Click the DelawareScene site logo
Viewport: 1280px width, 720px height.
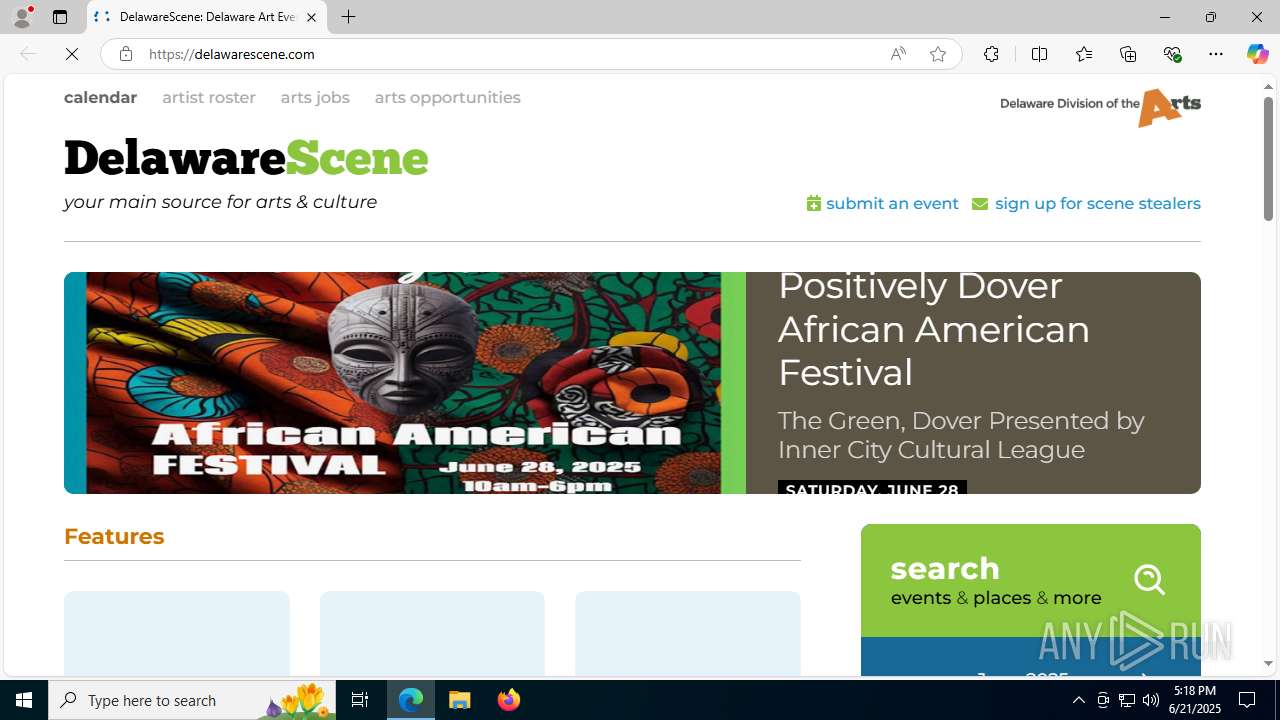click(246, 158)
